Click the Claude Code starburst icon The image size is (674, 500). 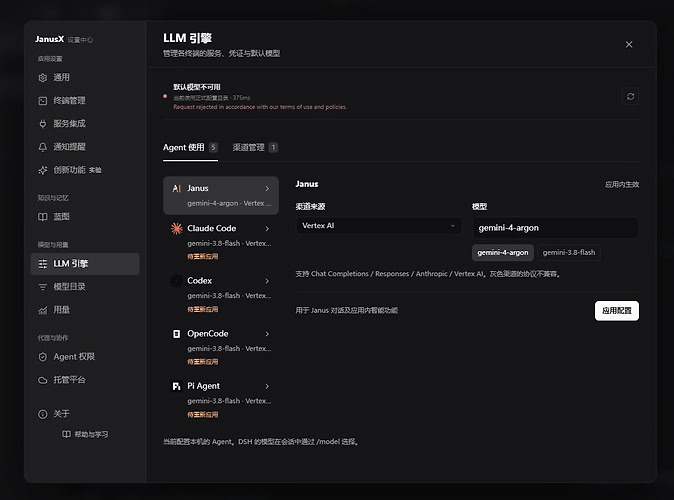pyautogui.click(x=176, y=228)
